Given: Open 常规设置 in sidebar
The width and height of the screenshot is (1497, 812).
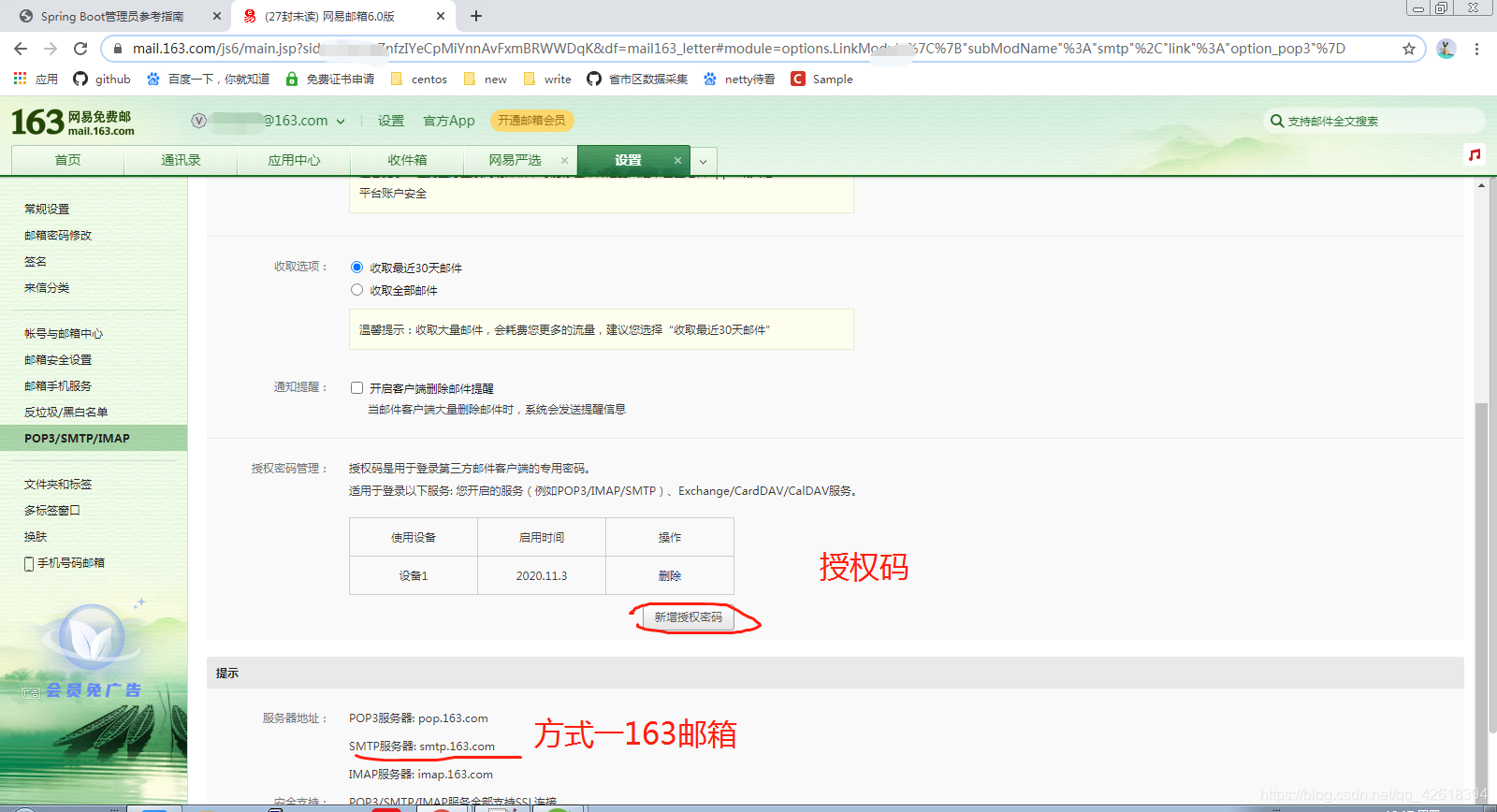Looking at the screenshot, I should click(x=47, y=209).
